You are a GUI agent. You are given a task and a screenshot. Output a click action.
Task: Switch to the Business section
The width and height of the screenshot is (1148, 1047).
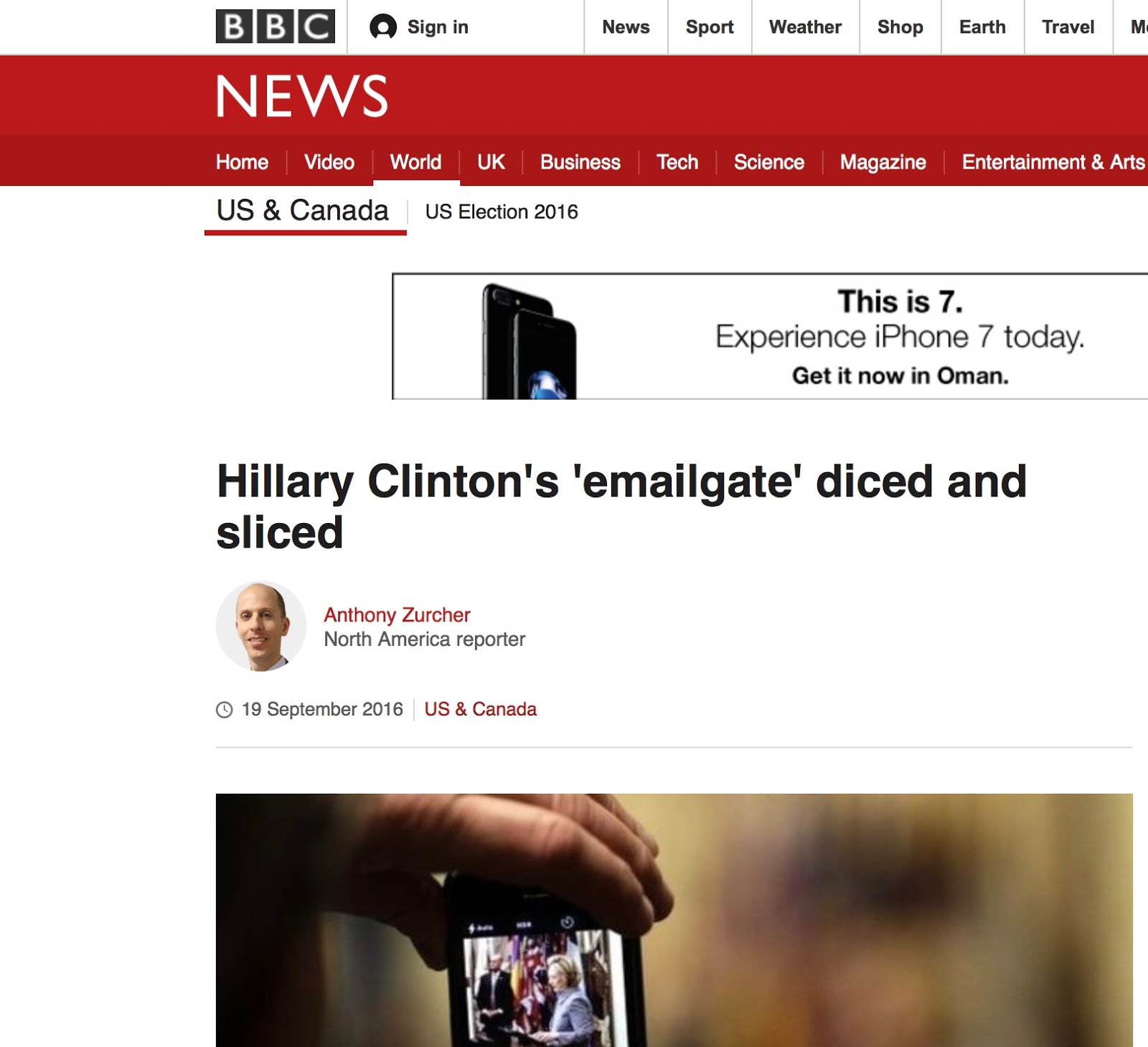coord(580,162)
